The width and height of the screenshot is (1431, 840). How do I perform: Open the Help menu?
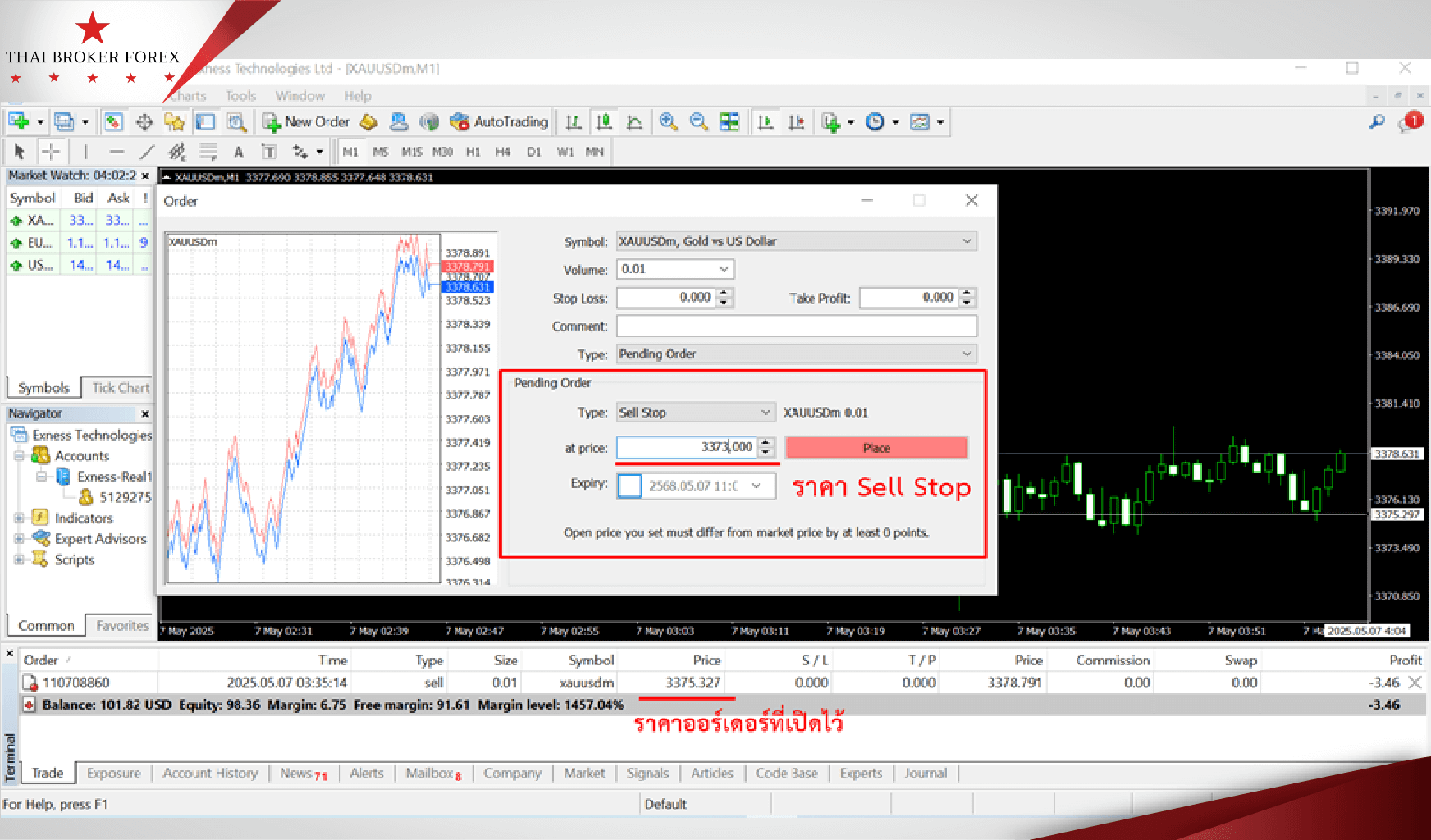coord(358,96)
